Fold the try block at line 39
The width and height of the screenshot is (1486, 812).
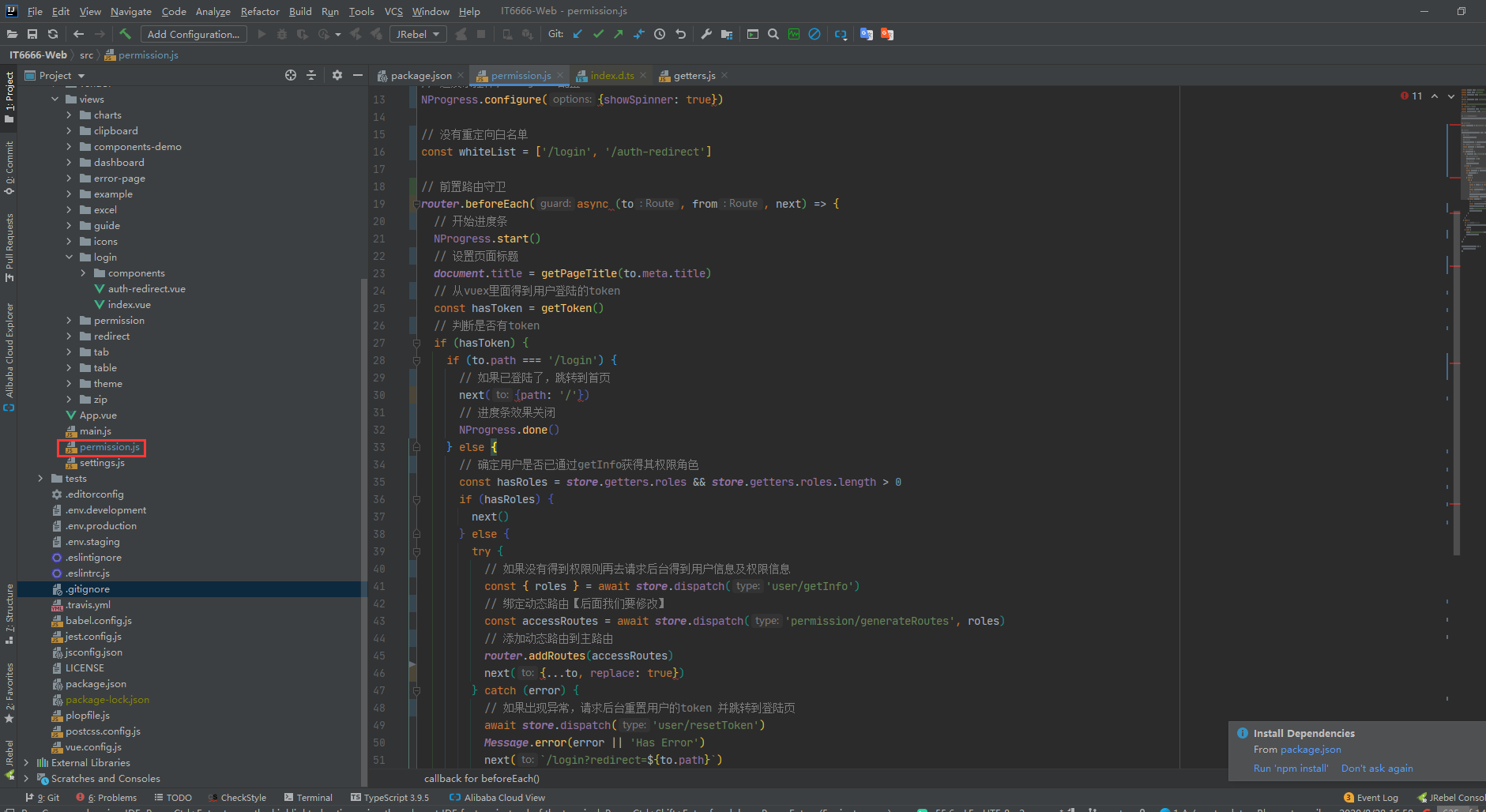(416, 551)
